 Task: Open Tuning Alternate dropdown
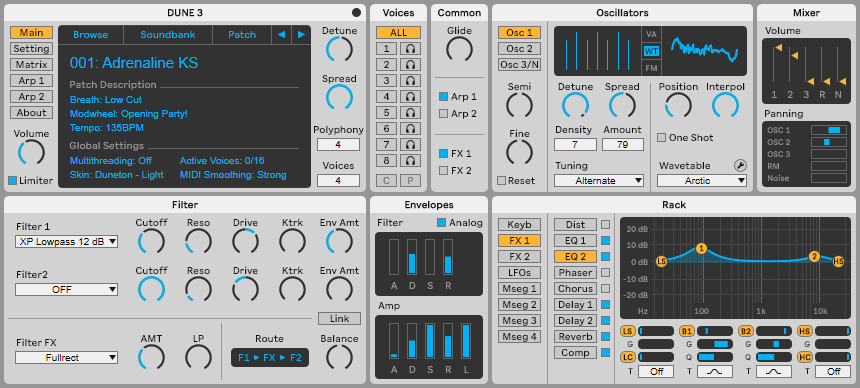[x=599, y=181]
